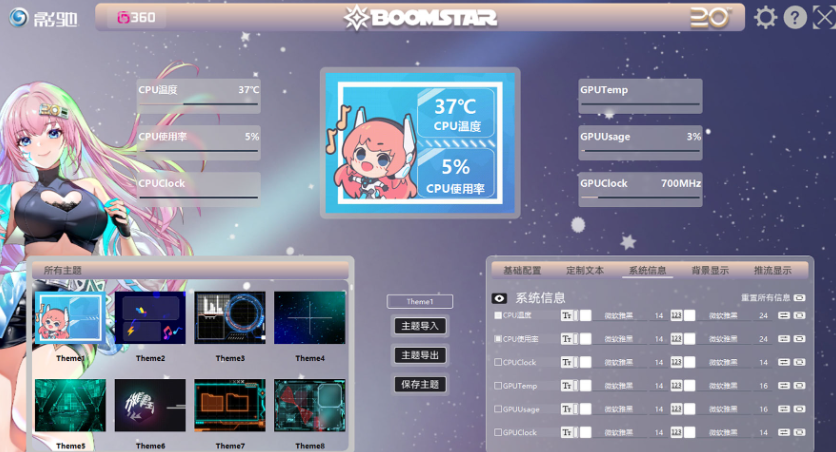Click the label color swatch in GPUClock row

point(585,432)
